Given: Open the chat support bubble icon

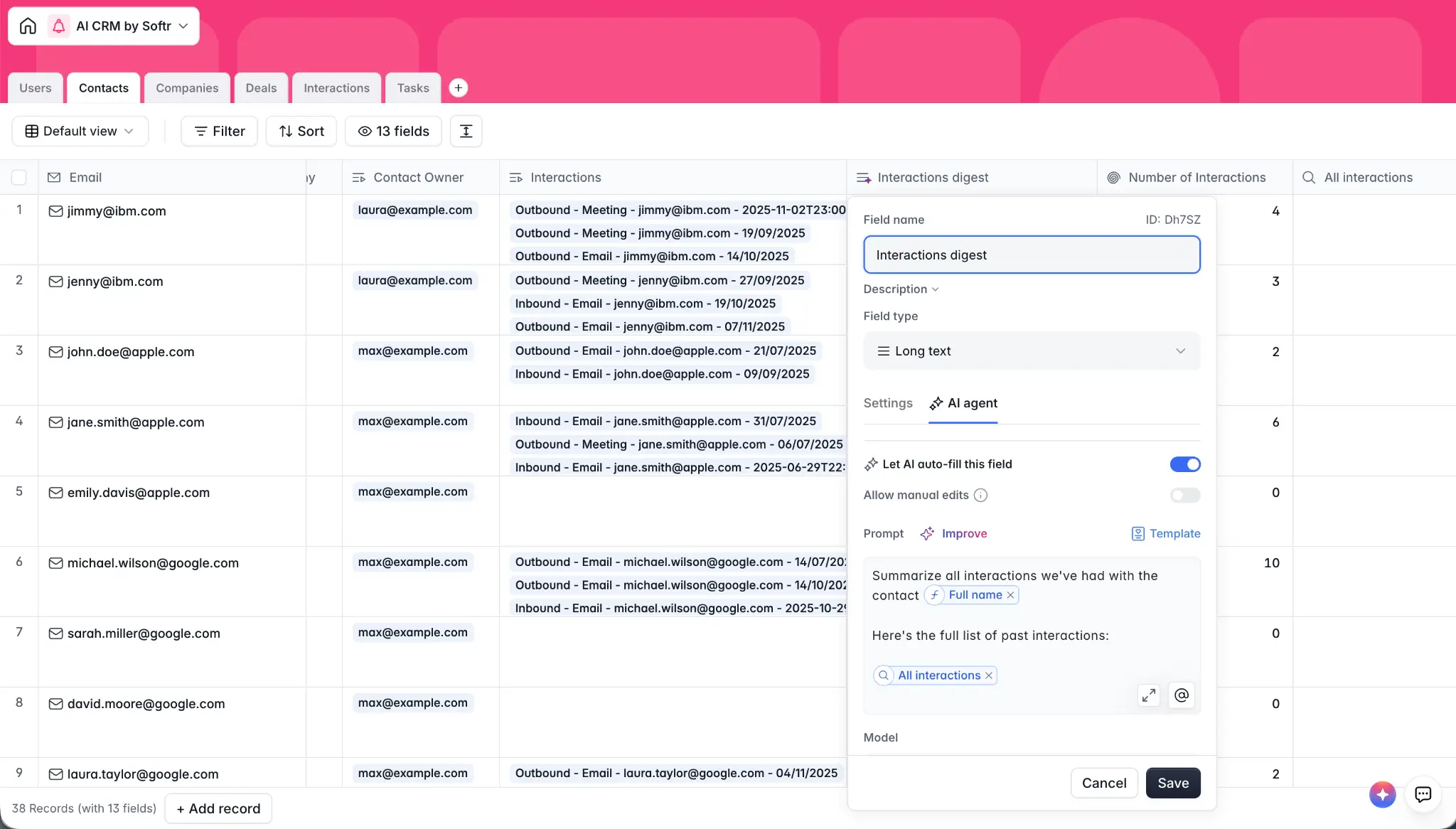Looking at the screenshot, I should (x=1423, y=794).
